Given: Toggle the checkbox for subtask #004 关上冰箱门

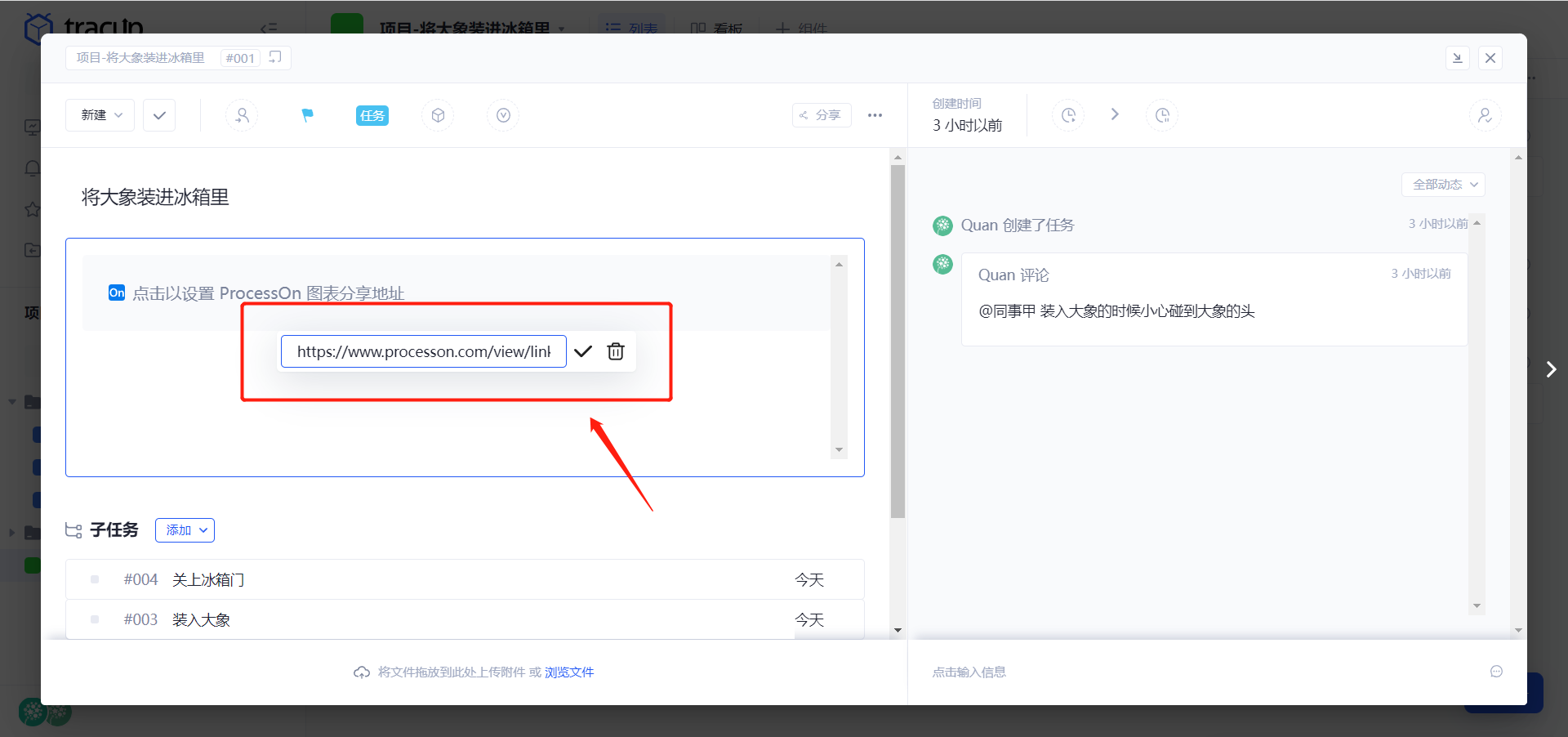Looking at the screenshot, I should (x=94, y=579).
